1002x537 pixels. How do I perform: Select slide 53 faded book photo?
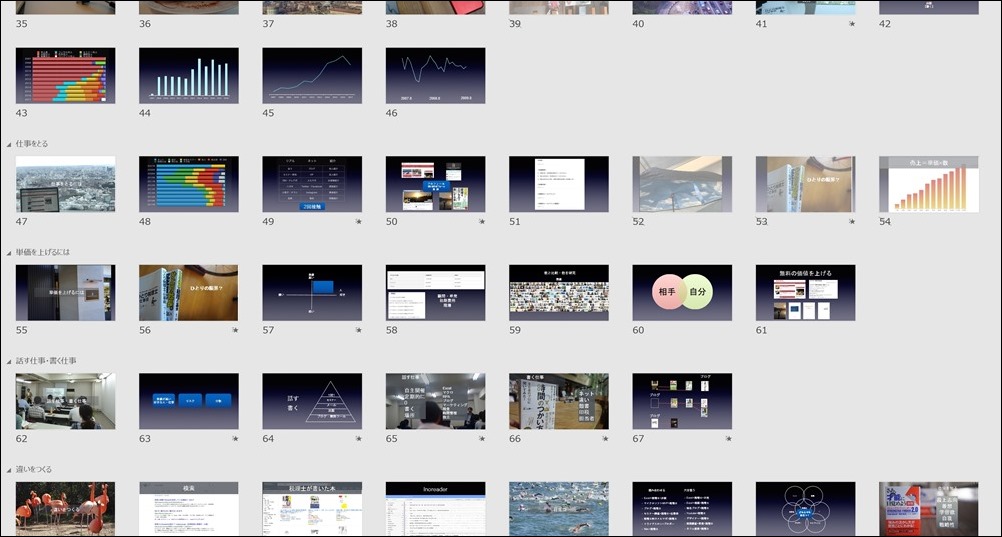tap(806, 184)
